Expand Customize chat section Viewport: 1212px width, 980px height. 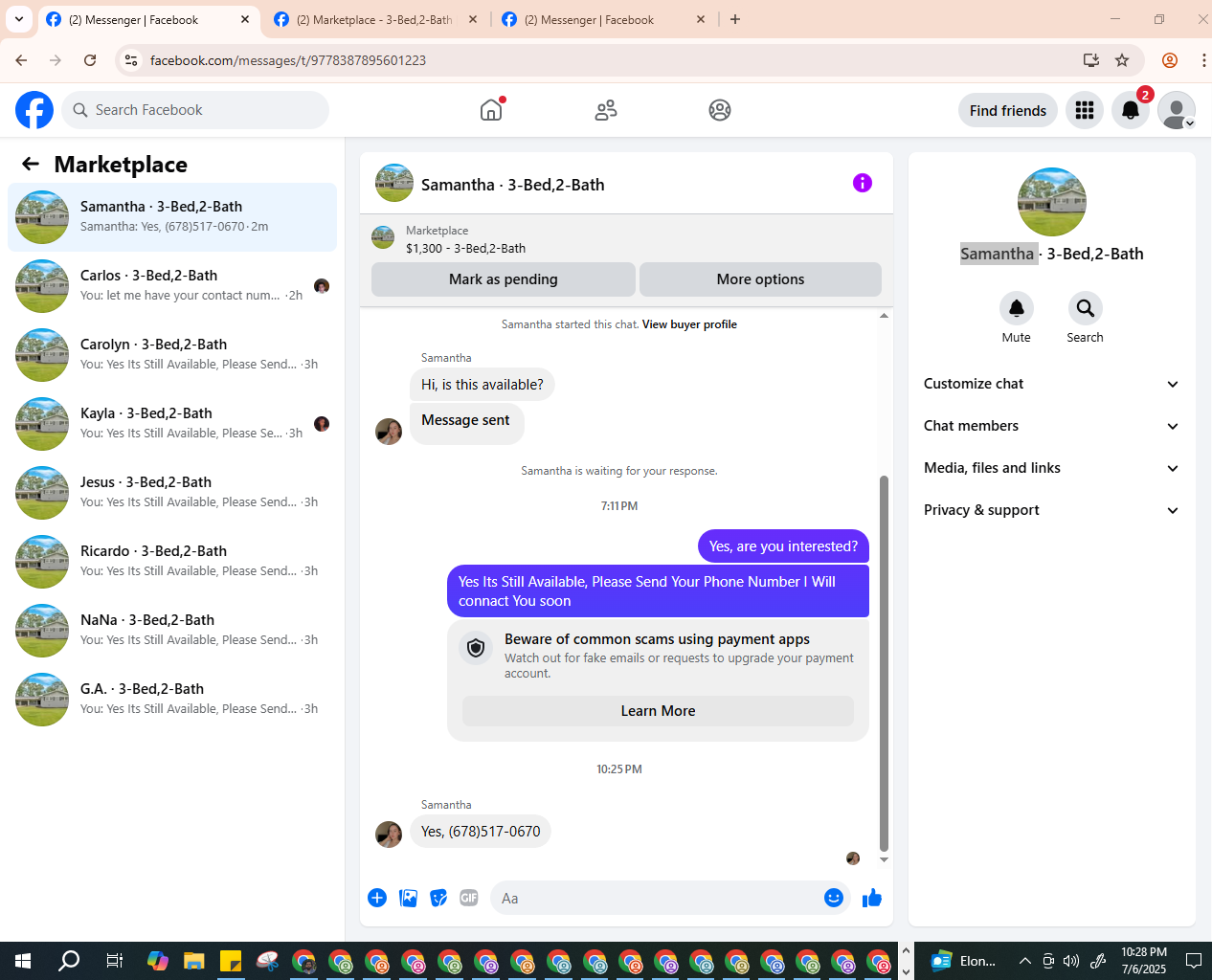(1051, 384)
